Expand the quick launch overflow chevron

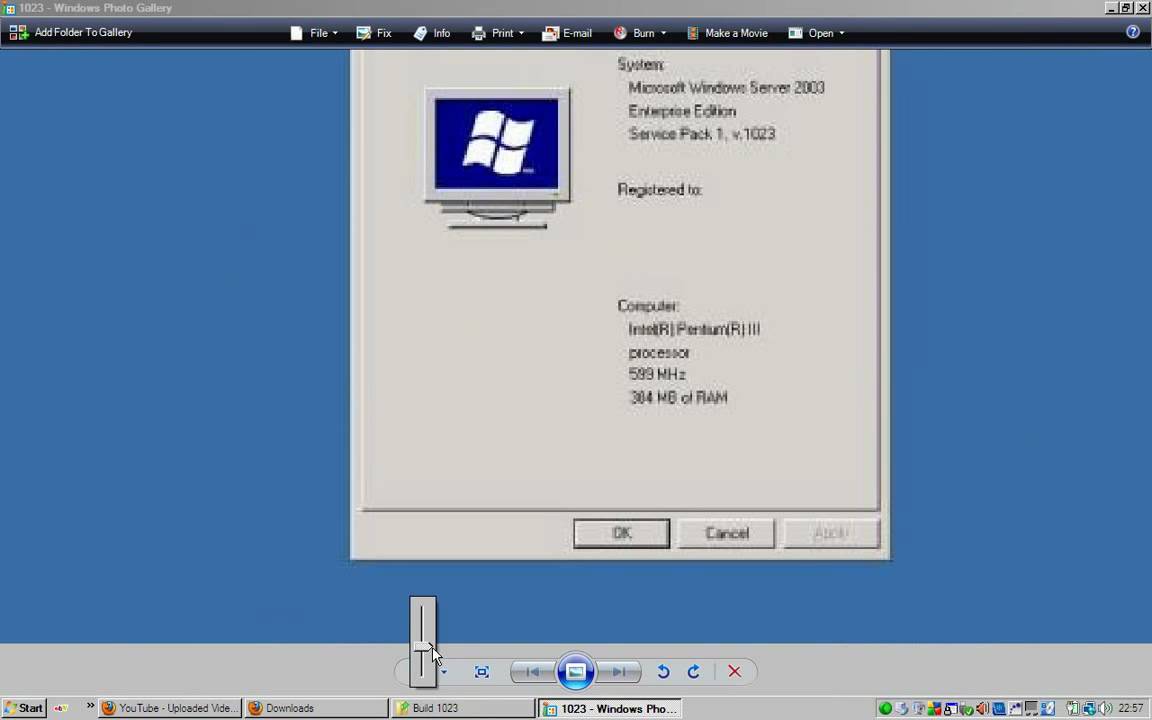click(x=90, y=706)
